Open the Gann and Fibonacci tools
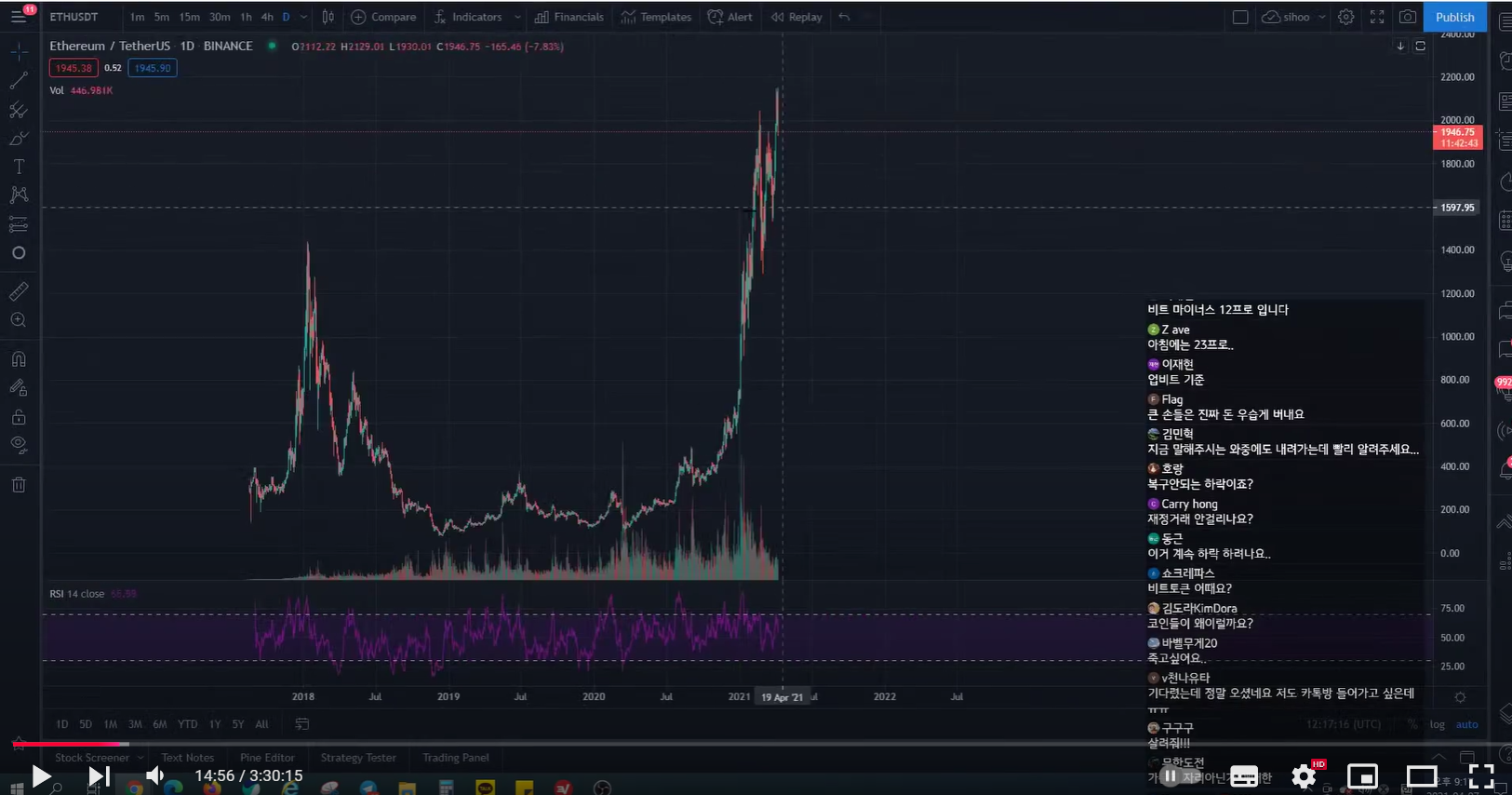Image resolution: width=1512 pixels, height=795 pixels. tap(19, 110)
